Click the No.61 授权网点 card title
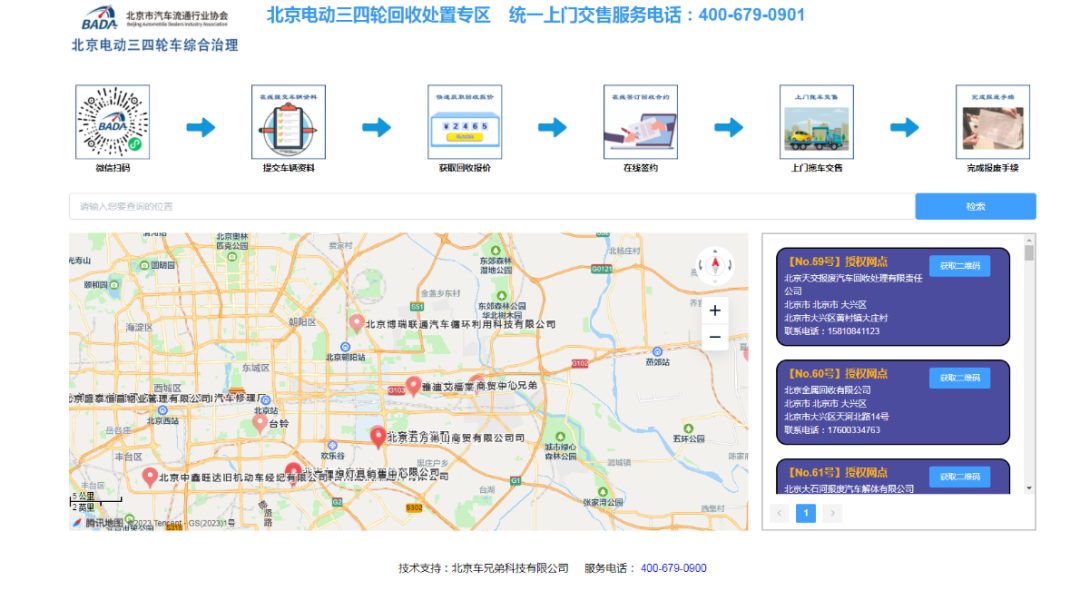Screen dimensions: 1080x591 (838, 473)
